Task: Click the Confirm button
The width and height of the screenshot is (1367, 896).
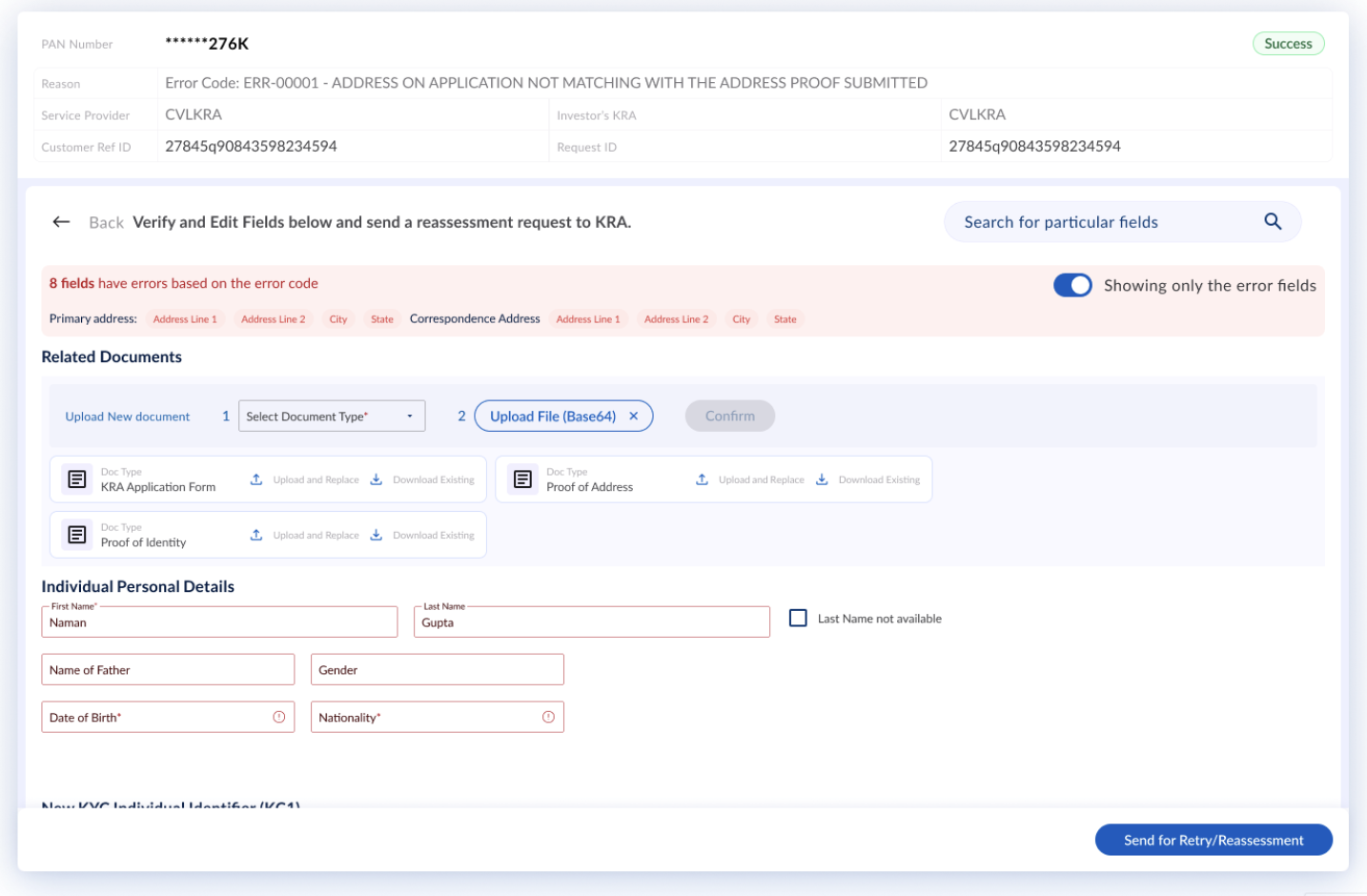Action: click(x=730, y=416)
